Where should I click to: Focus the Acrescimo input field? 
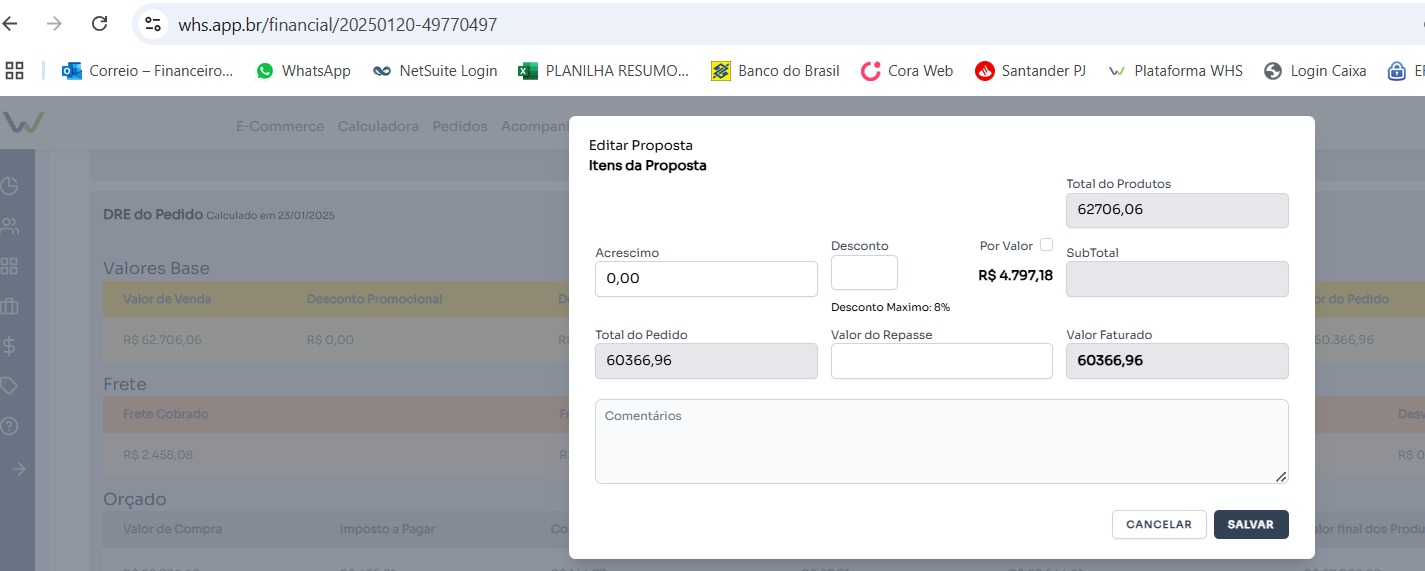[706, 279]
